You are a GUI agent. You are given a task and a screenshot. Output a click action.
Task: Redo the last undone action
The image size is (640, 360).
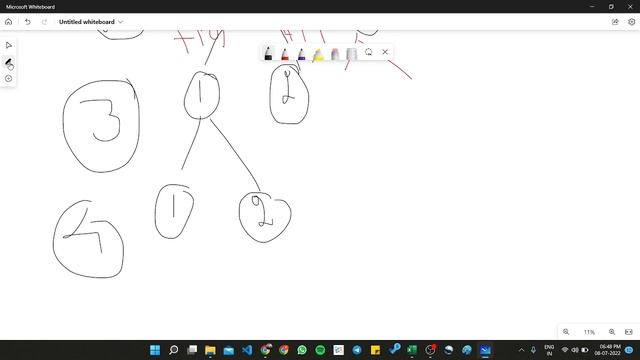coord(44,22)
